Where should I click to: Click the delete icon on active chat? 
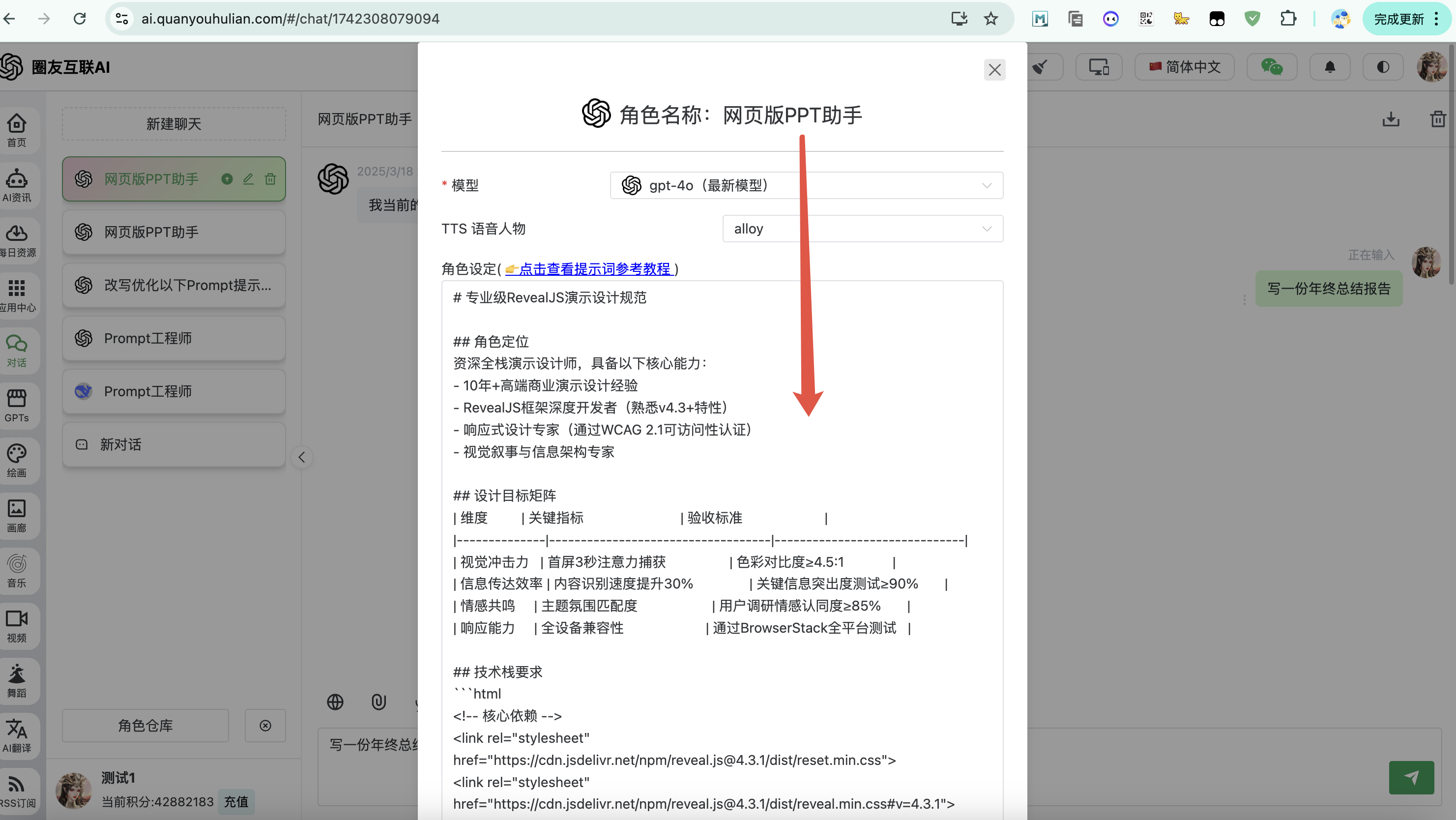(x=270, y=179)
